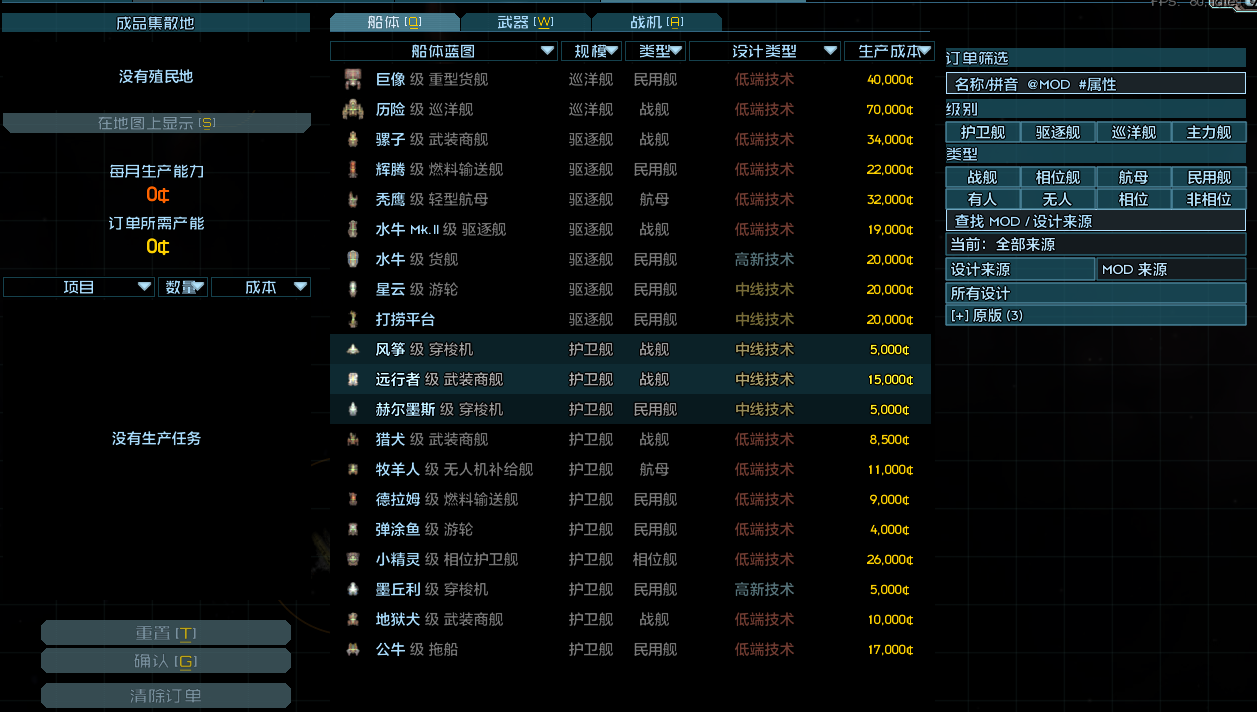Click the 历险 cruiser ship icon
Viewport: 1257px width, 712px height.
pyautogui.click(x=352, y=109)
